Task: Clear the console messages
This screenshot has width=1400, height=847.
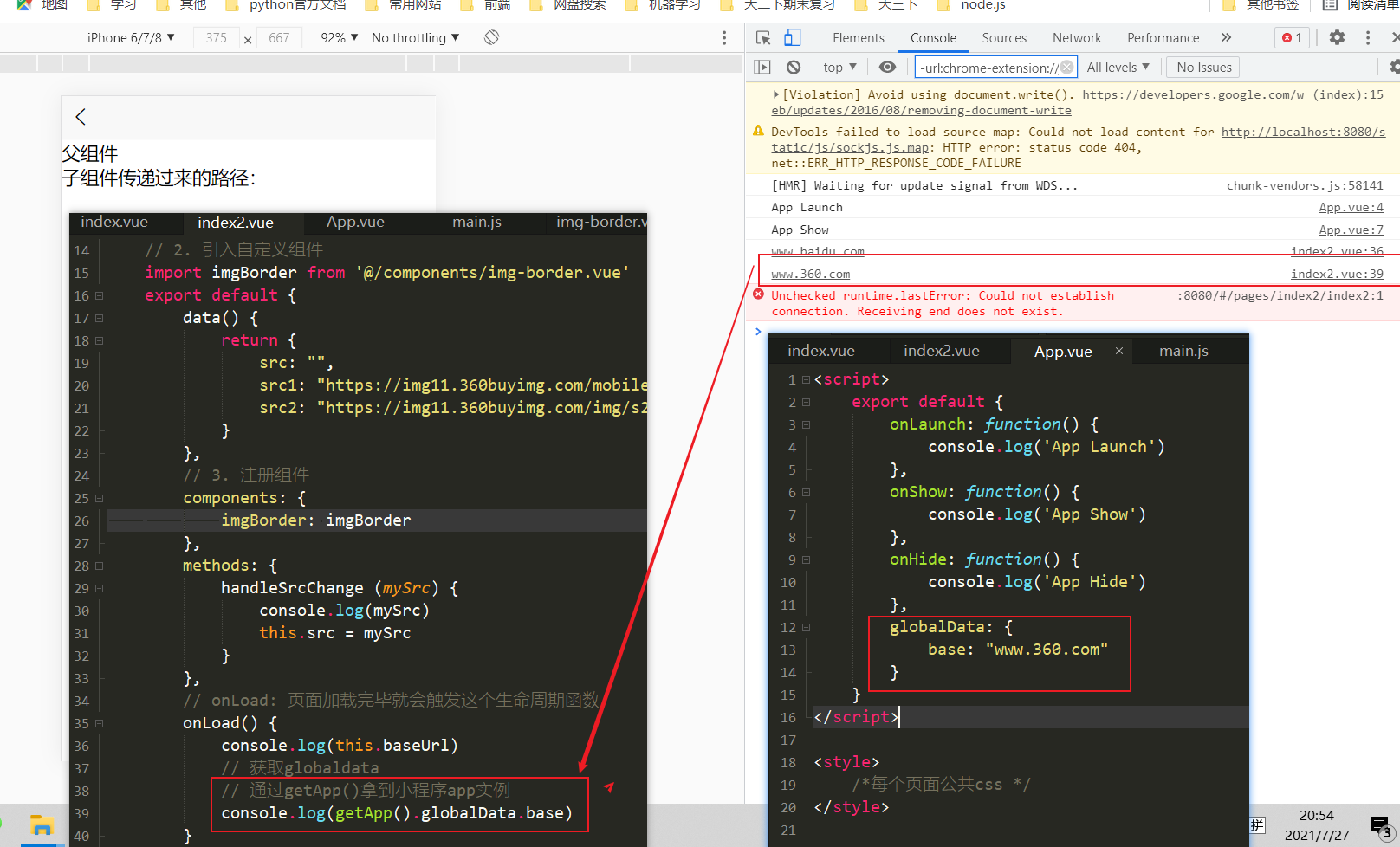Action: coord(794,67)
